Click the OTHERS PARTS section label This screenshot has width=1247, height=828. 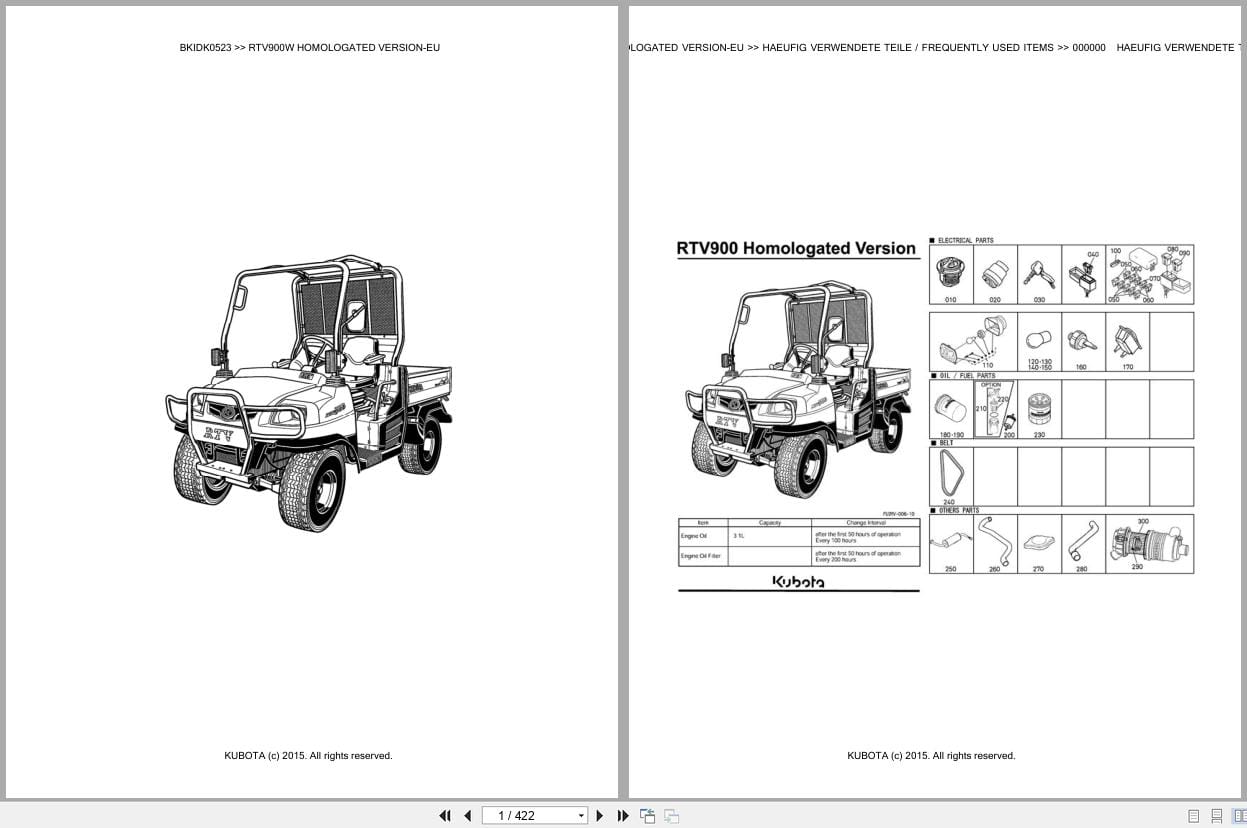coord(958,511)
